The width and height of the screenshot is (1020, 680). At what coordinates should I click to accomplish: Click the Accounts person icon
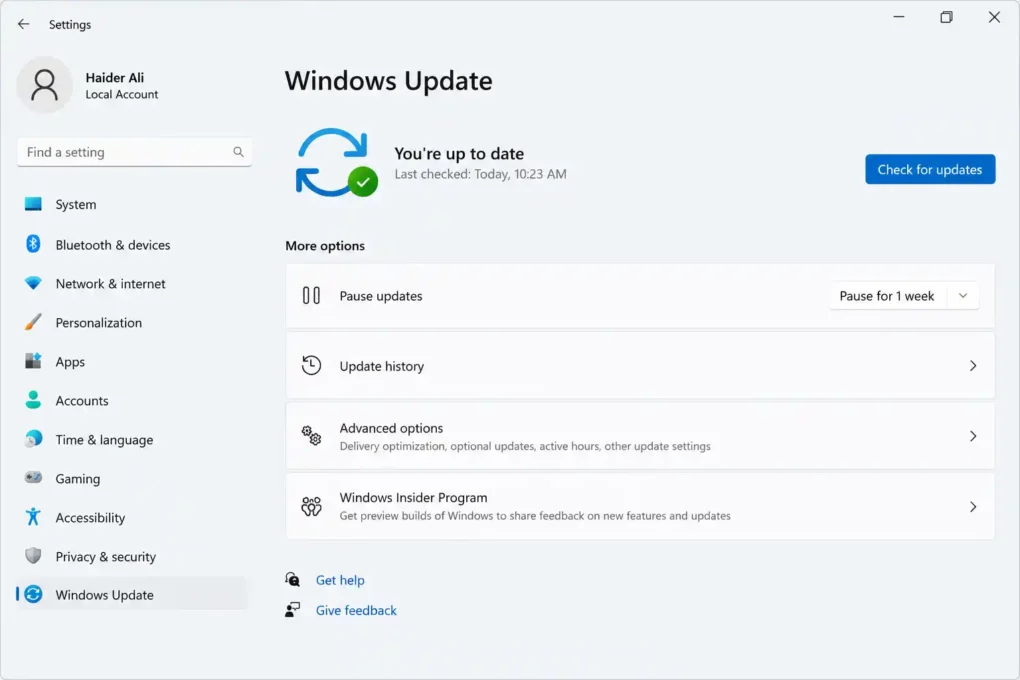pos(33,400)
